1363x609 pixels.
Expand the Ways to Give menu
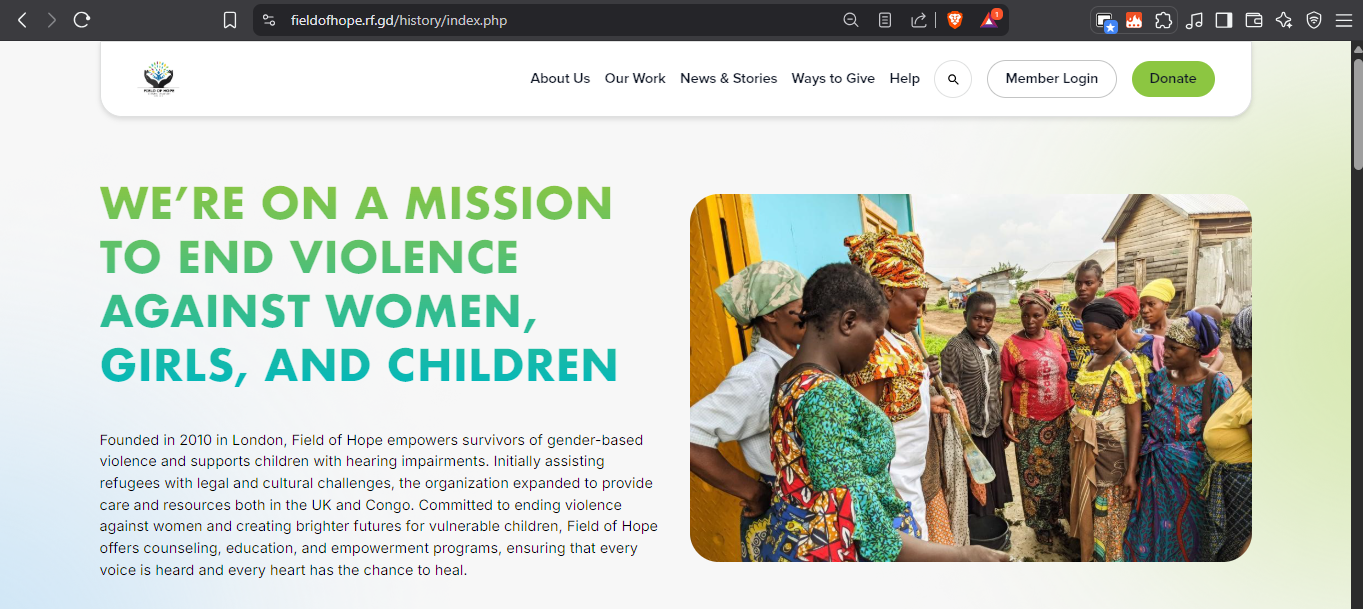pos(833,79)
